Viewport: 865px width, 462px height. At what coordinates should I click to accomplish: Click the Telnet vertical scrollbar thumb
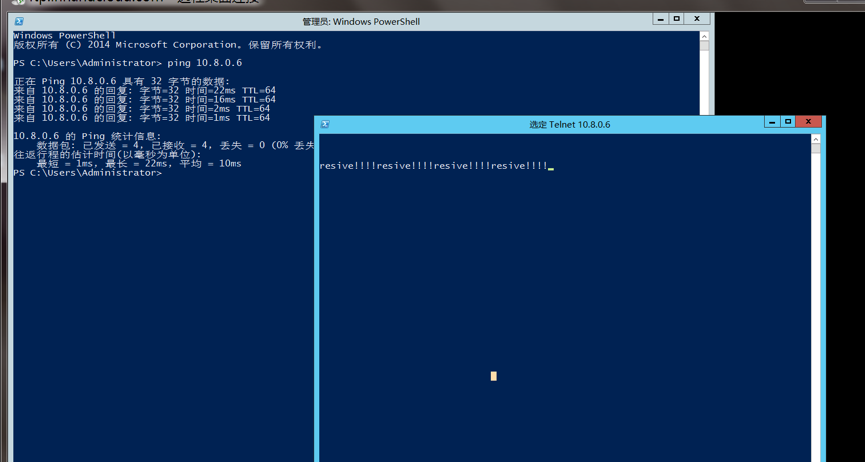pyautogui.click(x=816, y=149)
